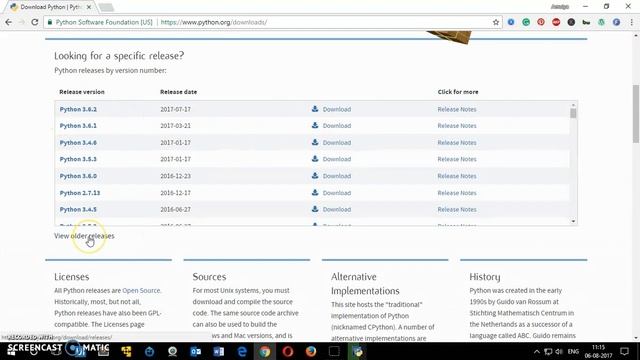Click Download text link for Python 2.7.13
The image size is (640, 360).
337,193
